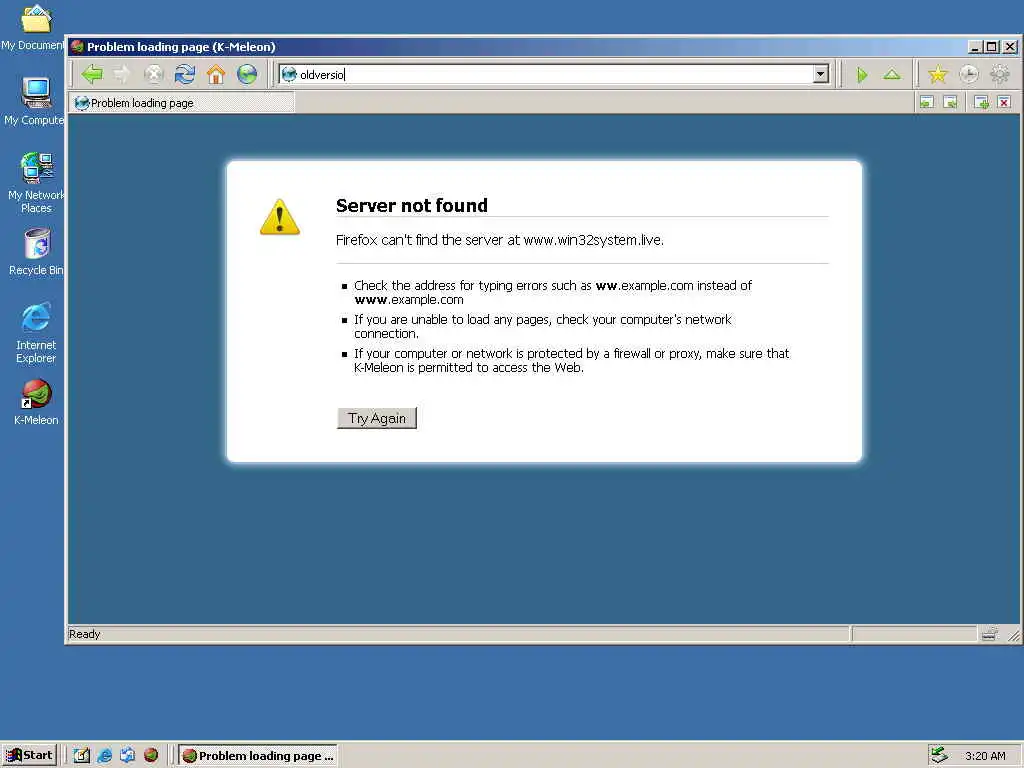1024x768 pixels.
Task: Expand the address bar dropdown arrow
Action: coord(821,74)
